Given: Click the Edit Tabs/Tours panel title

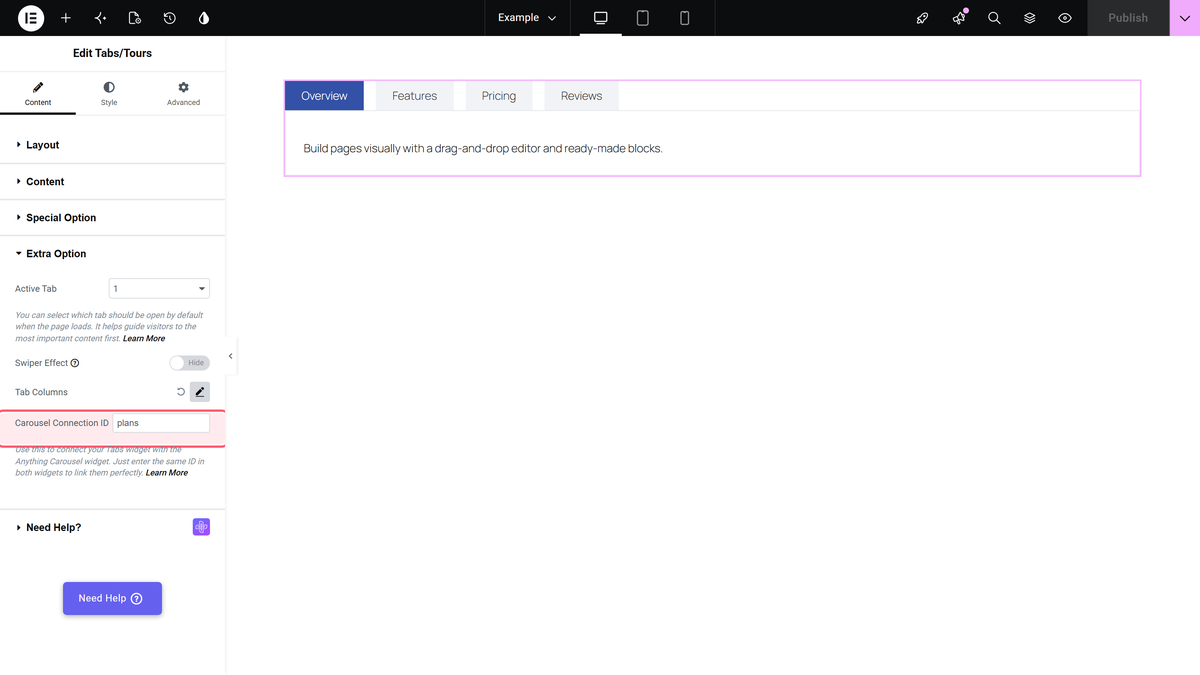Looking at the screenshot, I should 112,53.
